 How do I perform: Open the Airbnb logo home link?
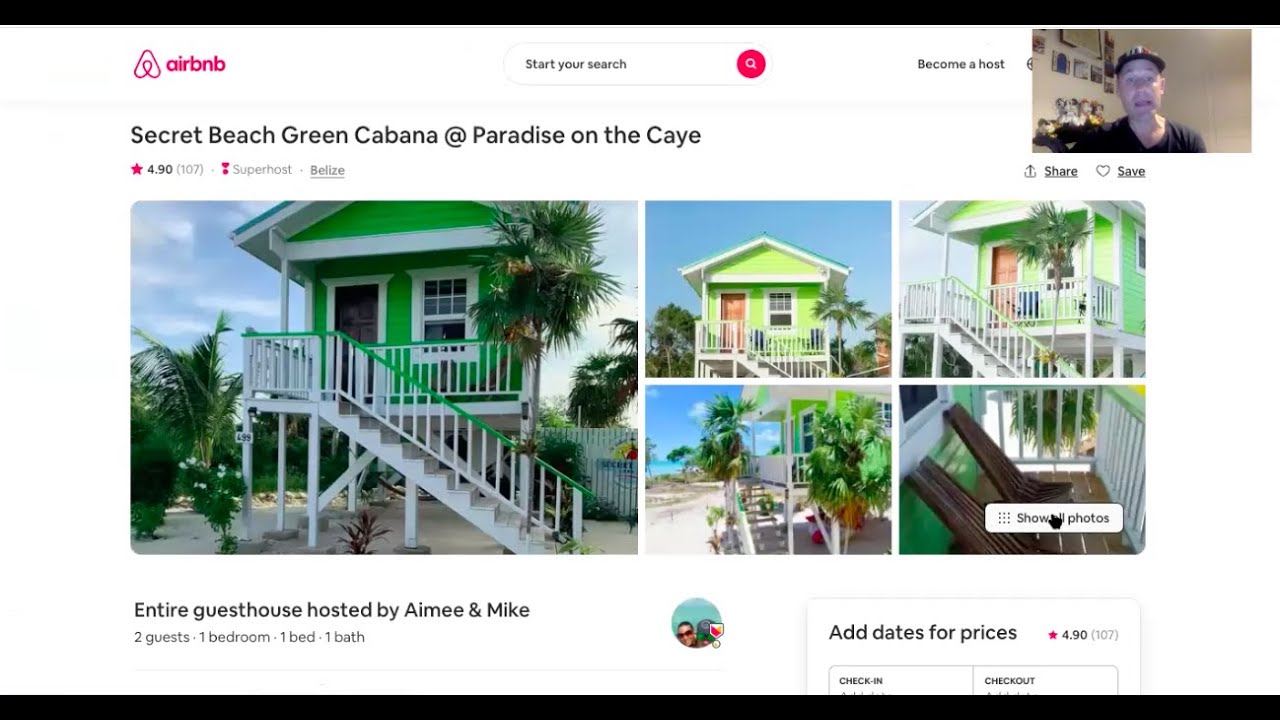[180, 64]
